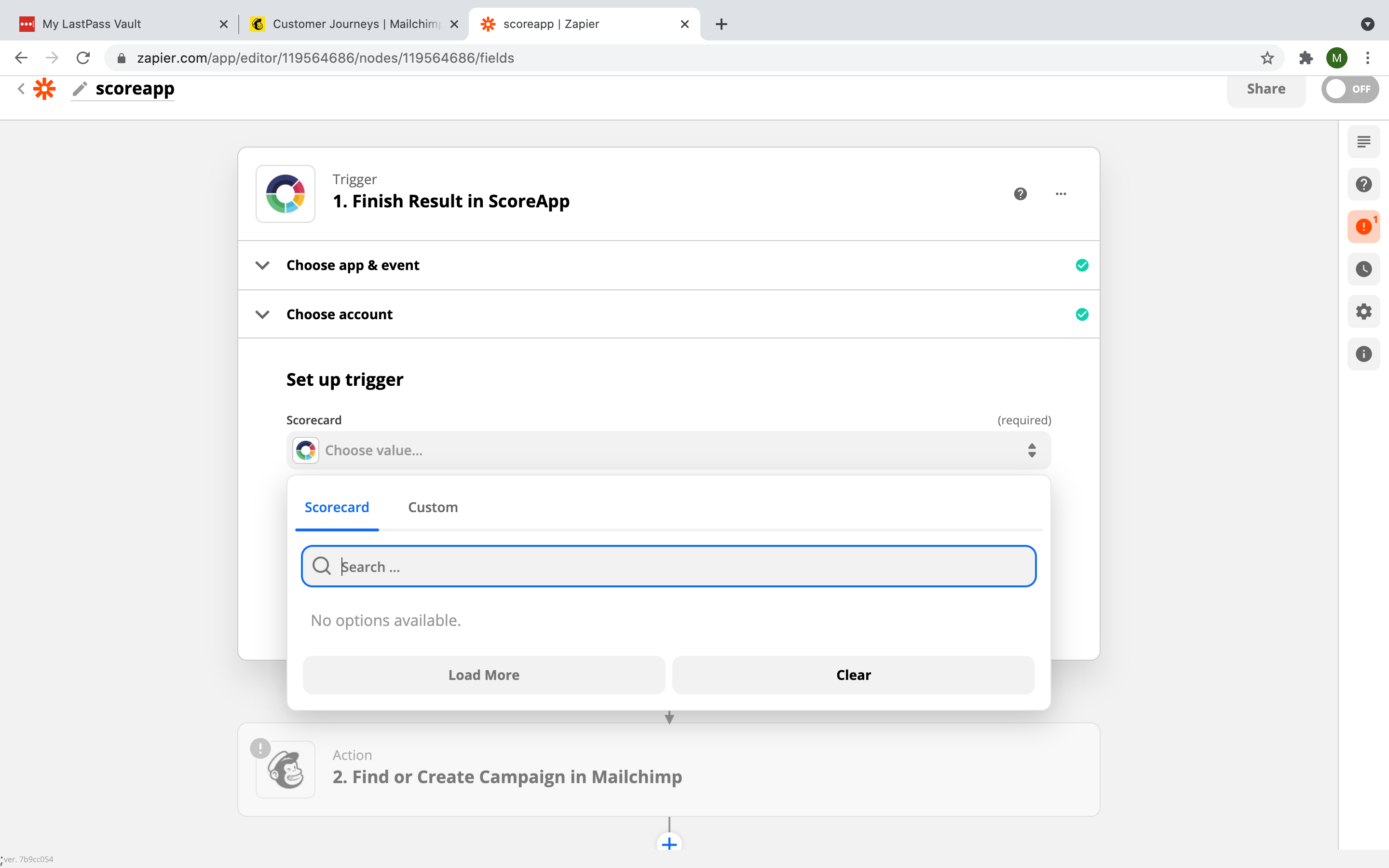This screenshot has width=1389, height=868.
Task: Open the Zapier home logo
Action: click(x=44, y=89)
